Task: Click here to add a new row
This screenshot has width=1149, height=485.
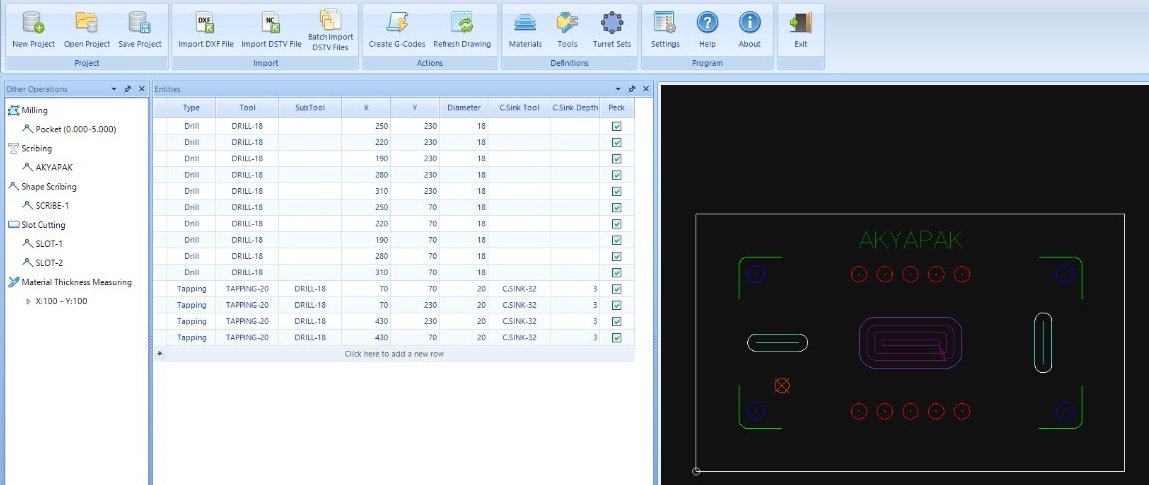Action: pyautogui.click(x=394, y=354)
